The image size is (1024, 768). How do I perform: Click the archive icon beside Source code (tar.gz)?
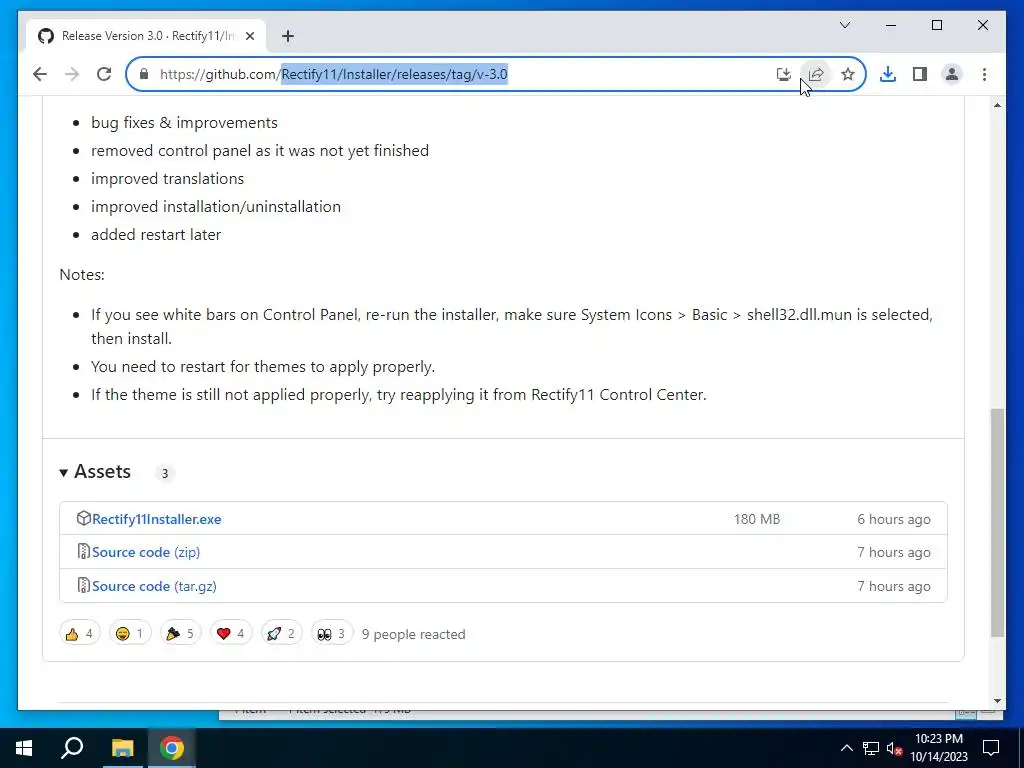coord(84,585)
